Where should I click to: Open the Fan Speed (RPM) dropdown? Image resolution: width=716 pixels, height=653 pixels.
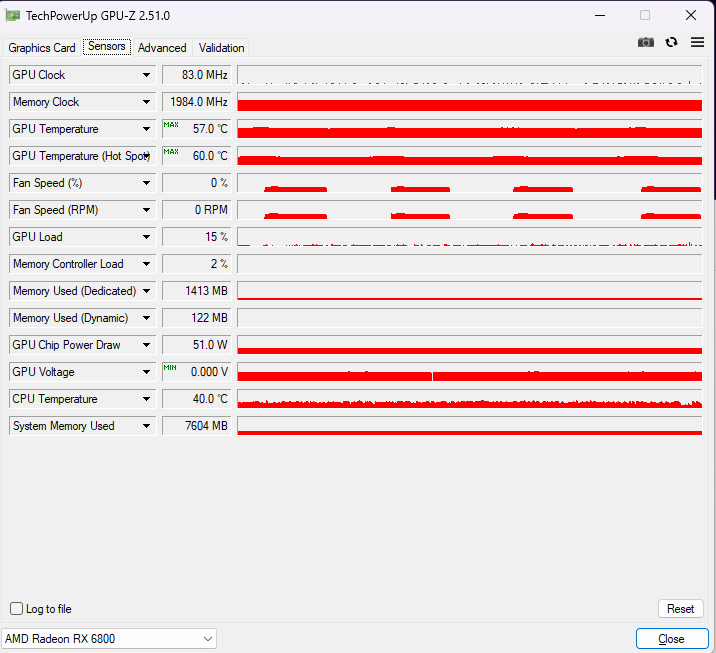click(x=146, y=210)
